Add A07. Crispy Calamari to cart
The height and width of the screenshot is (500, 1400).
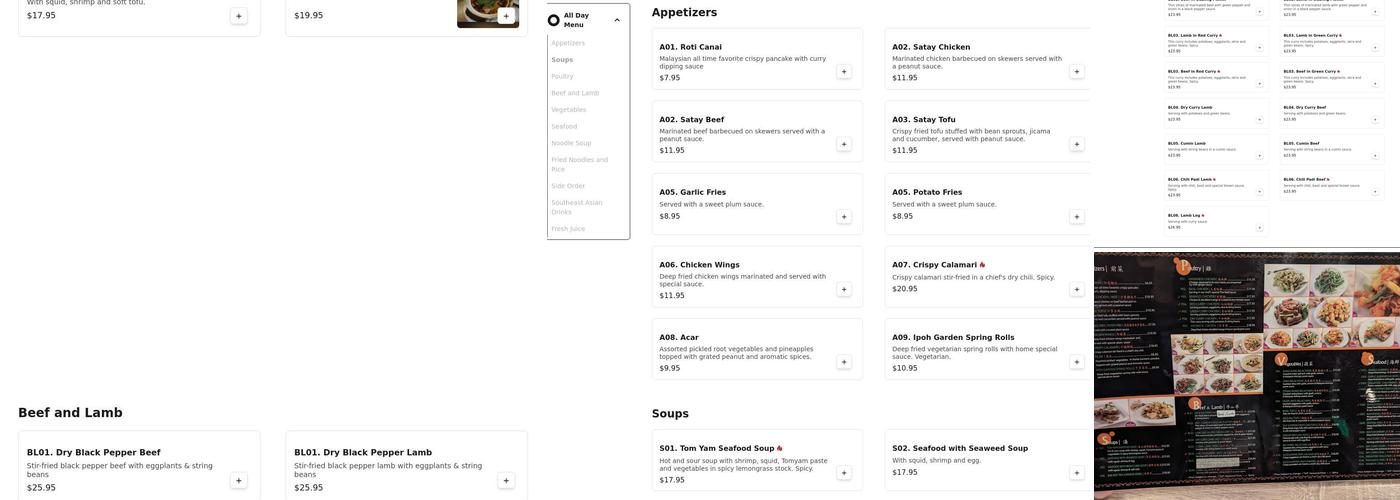coord(1076,290)
